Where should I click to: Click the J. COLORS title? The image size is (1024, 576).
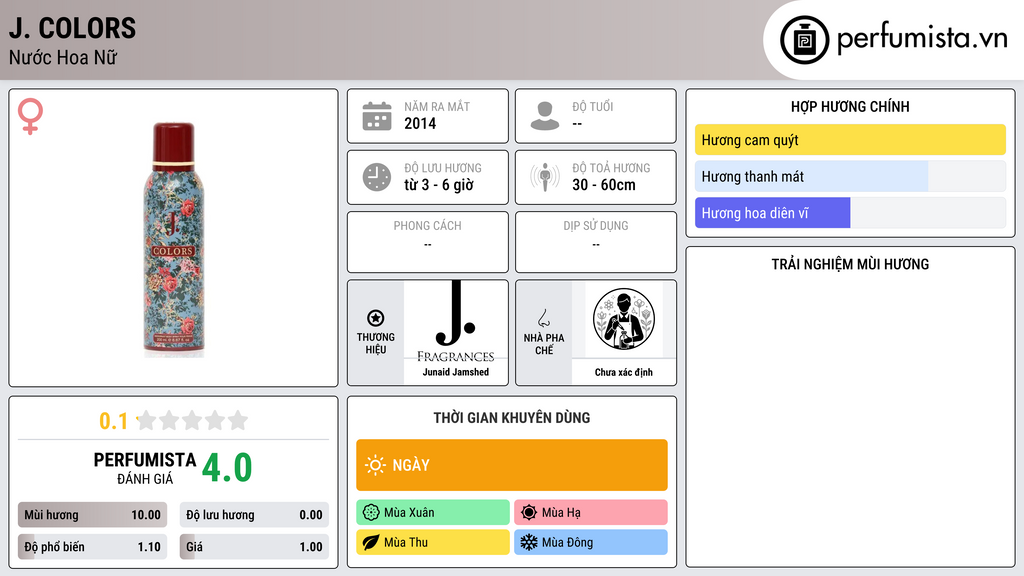click(x=72, y=28)
